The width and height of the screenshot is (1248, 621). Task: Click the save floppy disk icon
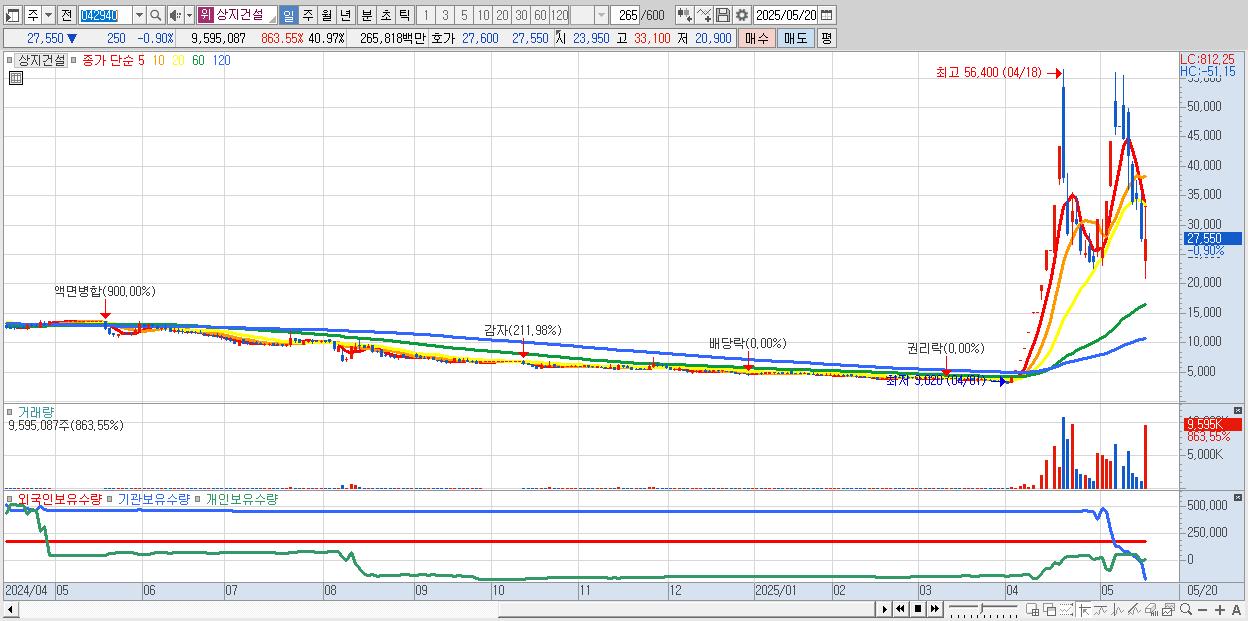click(x=722, y=15)
